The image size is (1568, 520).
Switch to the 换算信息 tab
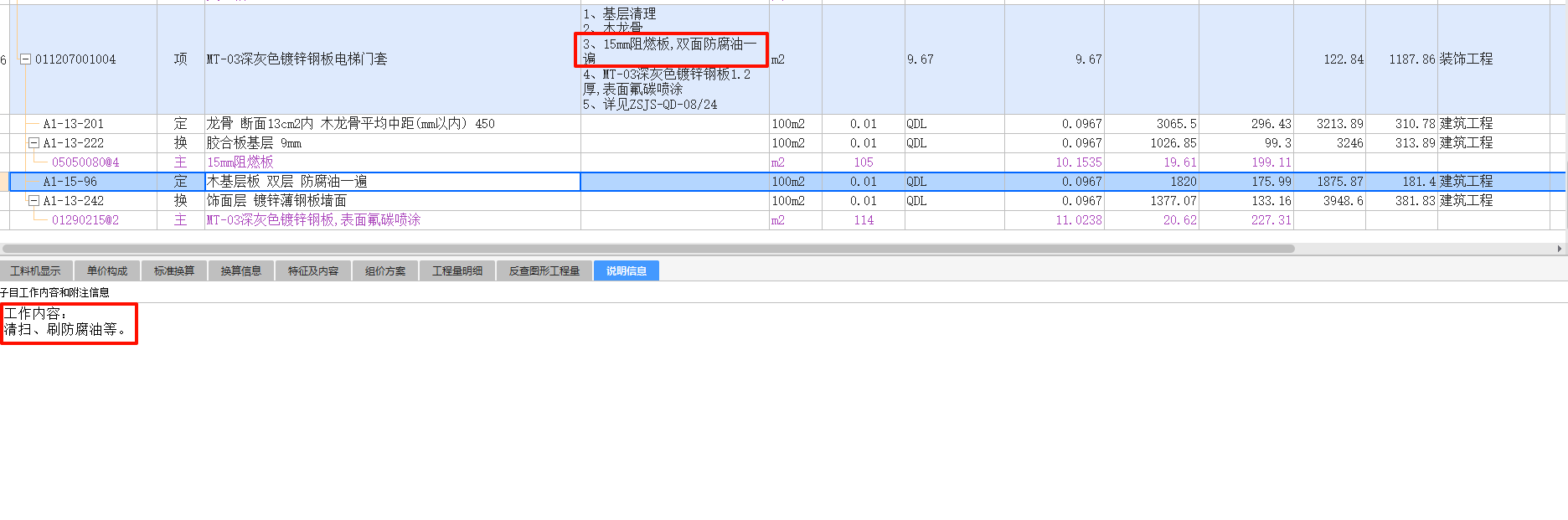[241, 271]
